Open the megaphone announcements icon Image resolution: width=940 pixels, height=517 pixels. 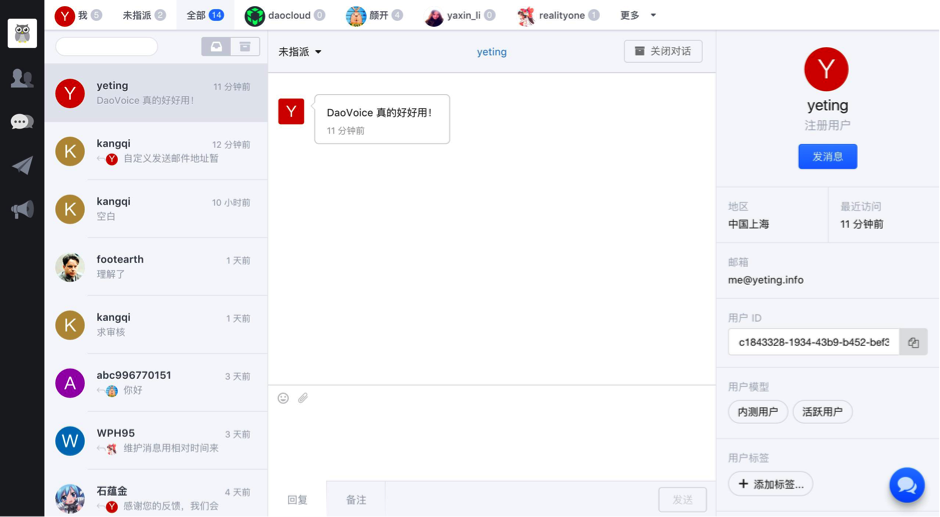(x=22, y=209)
